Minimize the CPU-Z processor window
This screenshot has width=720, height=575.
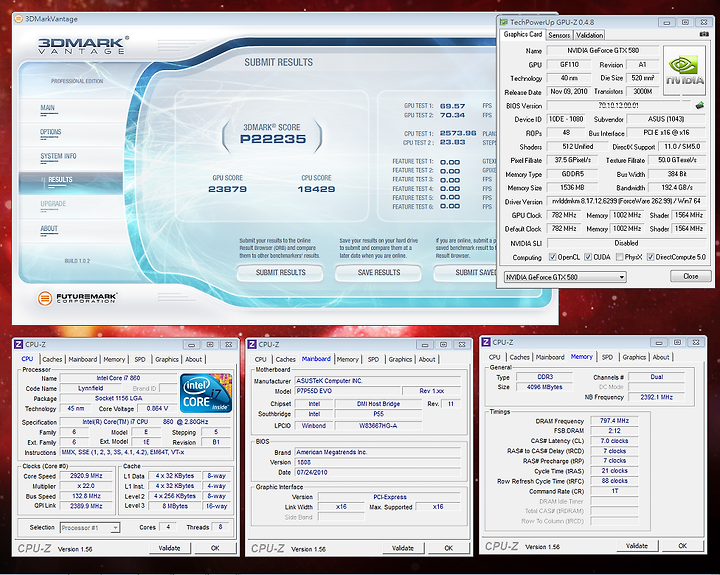click(x=191, y=344)
